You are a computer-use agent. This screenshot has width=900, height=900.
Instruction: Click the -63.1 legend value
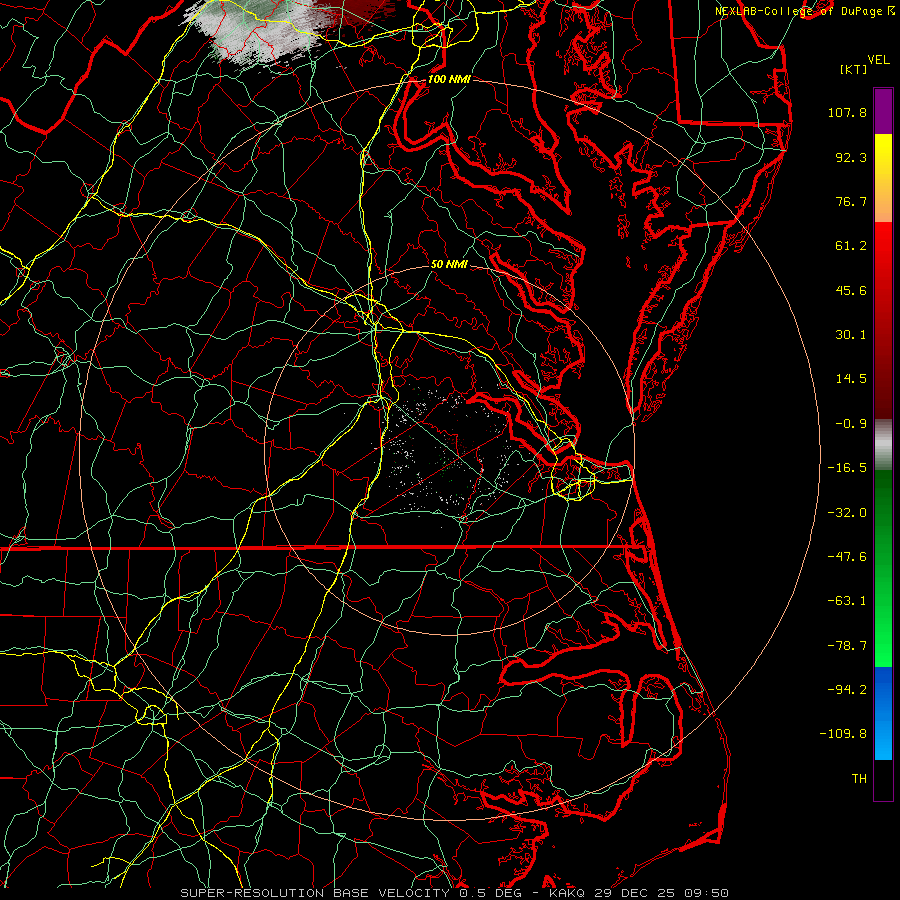coord(847,601)
